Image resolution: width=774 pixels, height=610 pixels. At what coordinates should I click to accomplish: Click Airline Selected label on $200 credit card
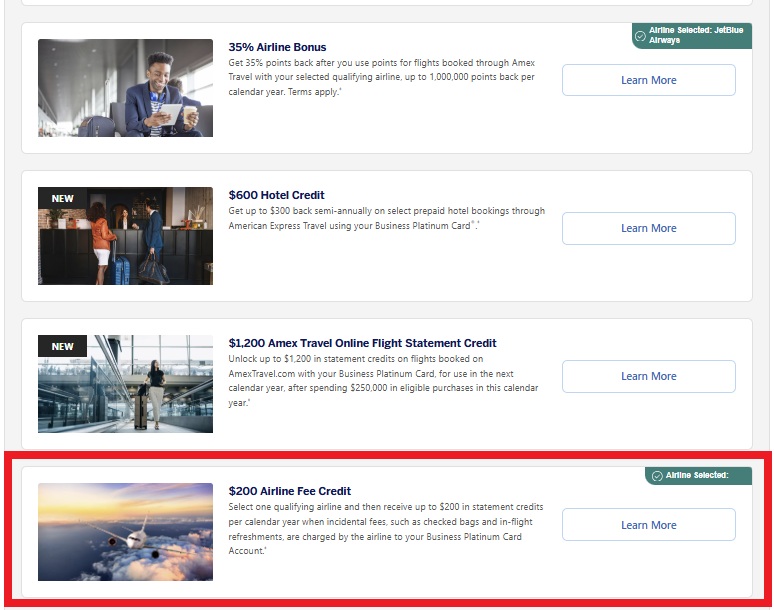pos(696,475)
